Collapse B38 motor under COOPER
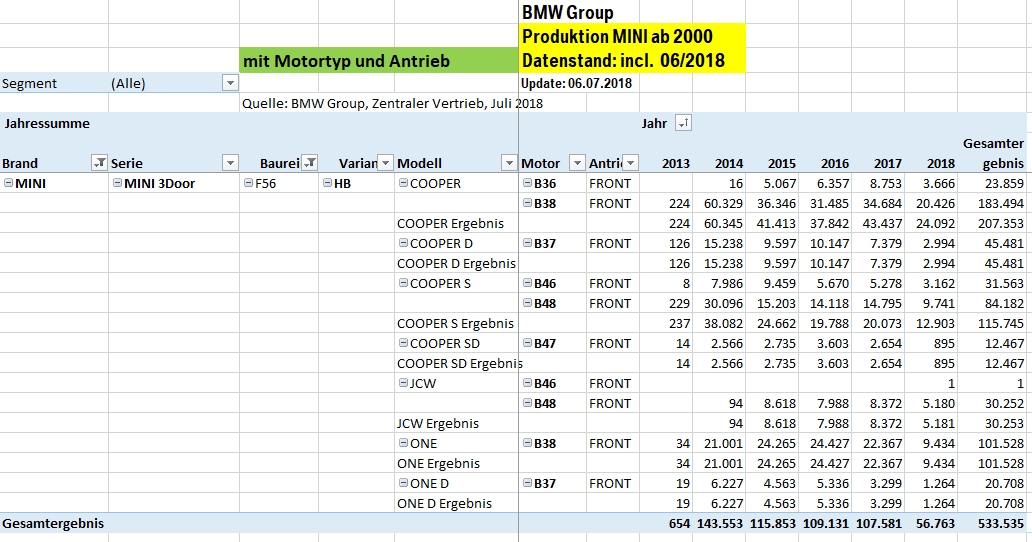 (527, 203)
